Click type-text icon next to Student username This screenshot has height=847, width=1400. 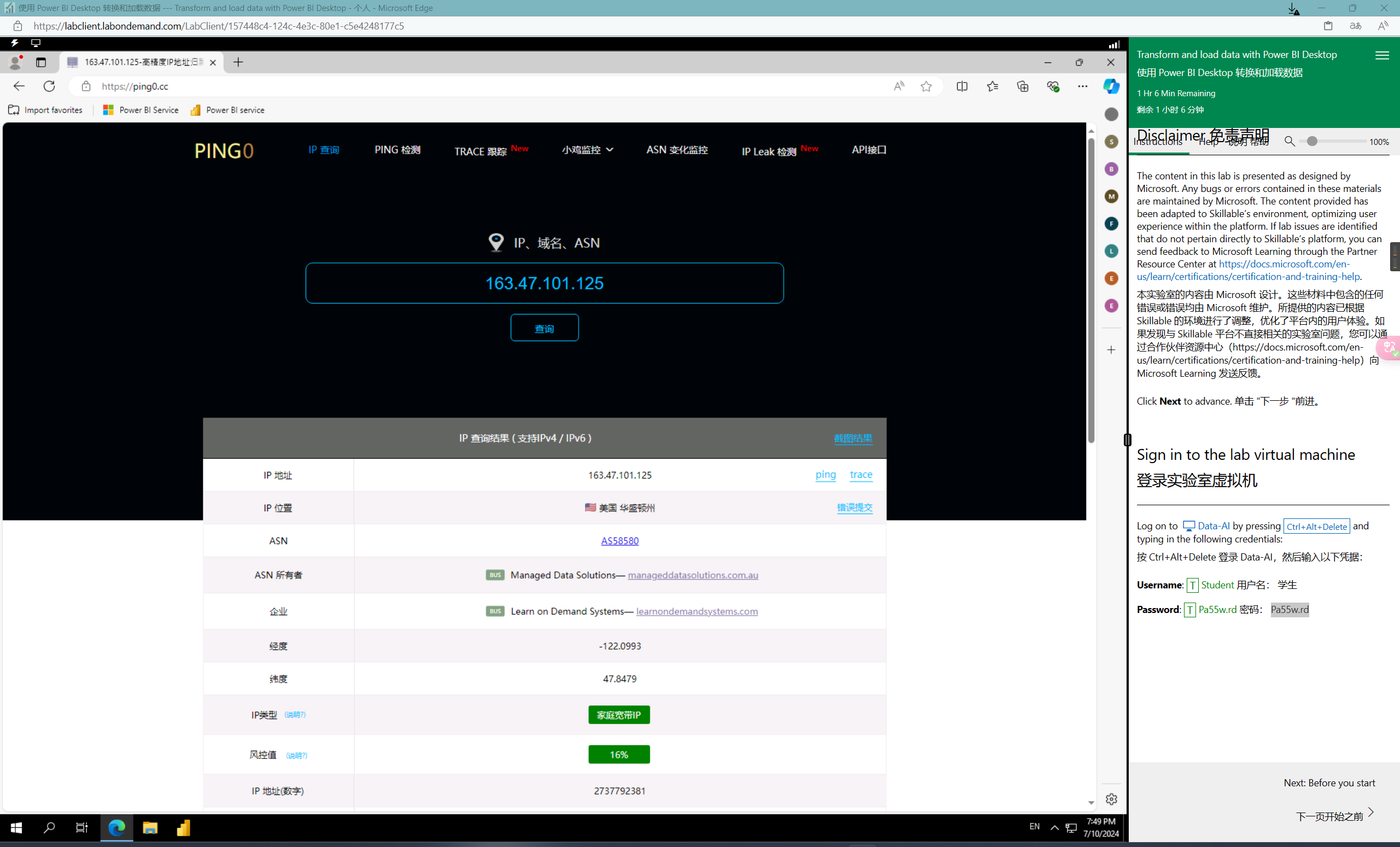tap(1192, 585)
